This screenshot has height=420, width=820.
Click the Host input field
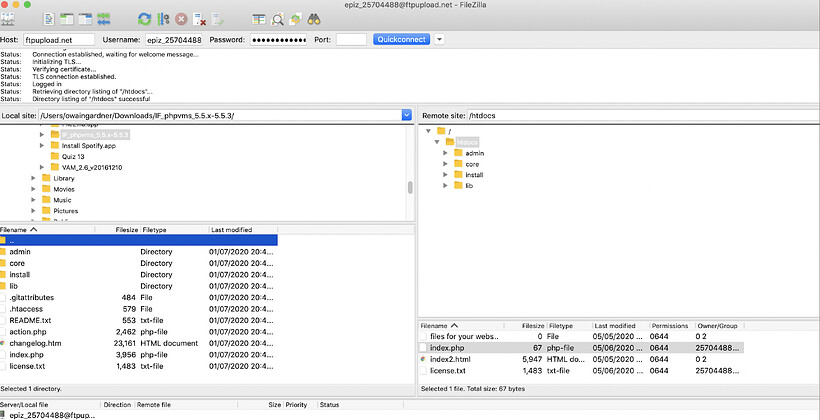(59, 40)
